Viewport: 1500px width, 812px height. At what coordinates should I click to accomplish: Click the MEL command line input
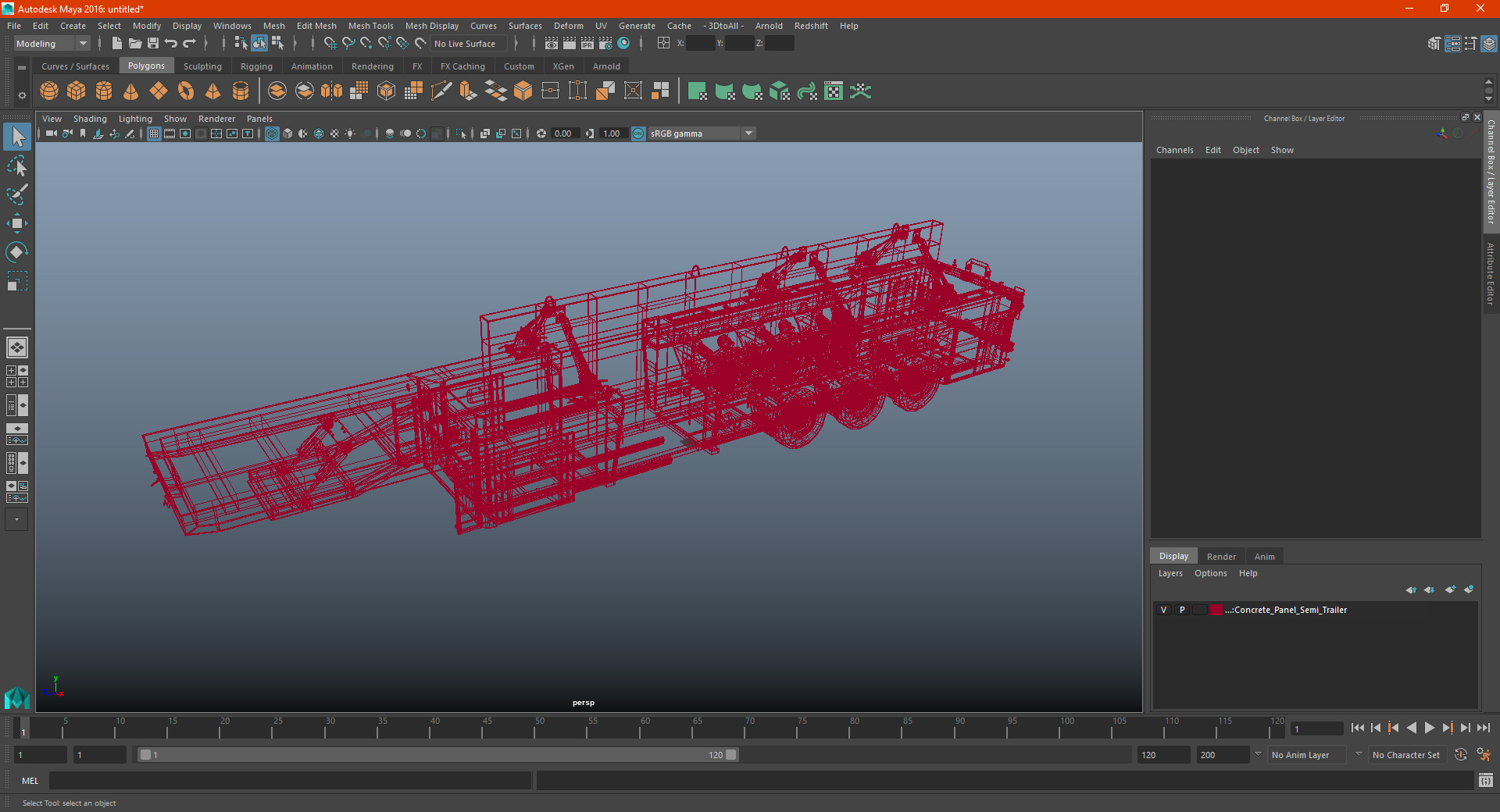[x=290, y=780]
